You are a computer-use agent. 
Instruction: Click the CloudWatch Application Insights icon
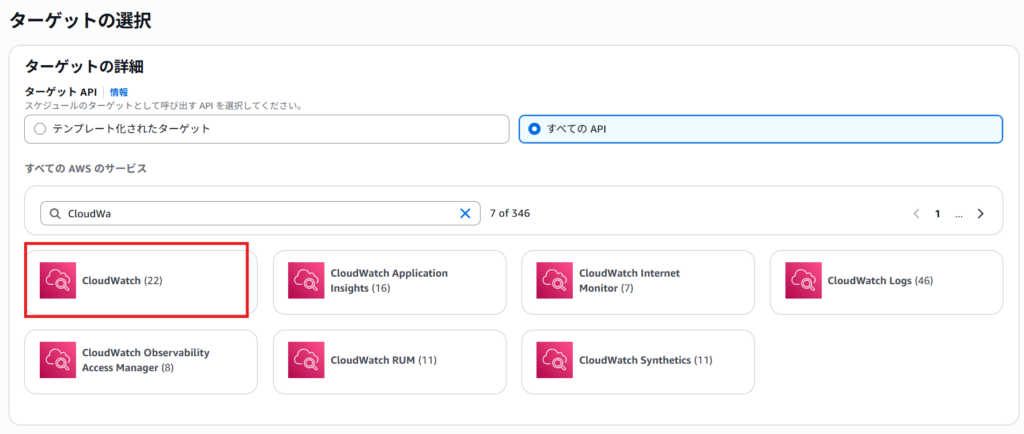pos(306,281)
